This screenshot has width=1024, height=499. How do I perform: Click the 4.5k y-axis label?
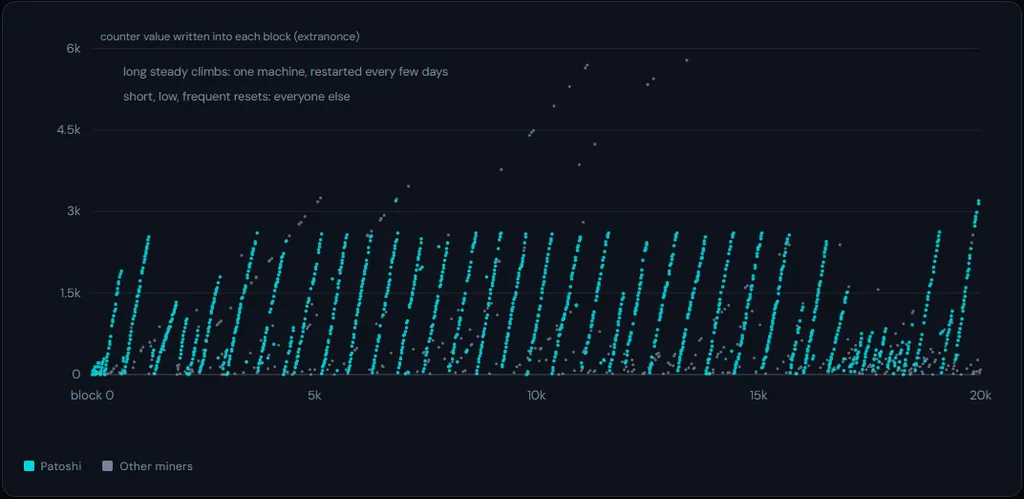(69, 130)
